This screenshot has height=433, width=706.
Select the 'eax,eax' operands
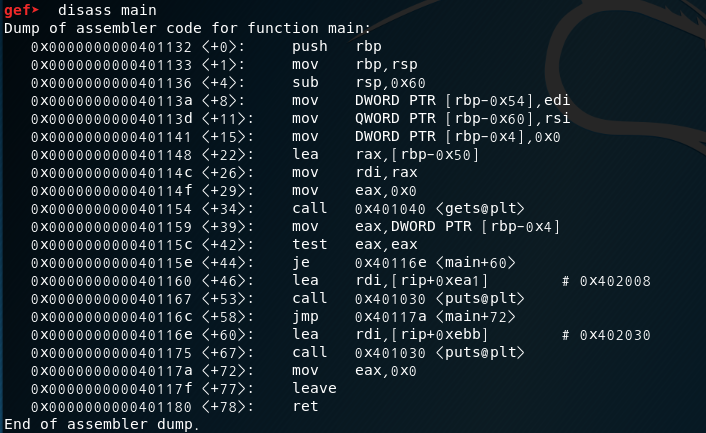[x=386, y=245]
